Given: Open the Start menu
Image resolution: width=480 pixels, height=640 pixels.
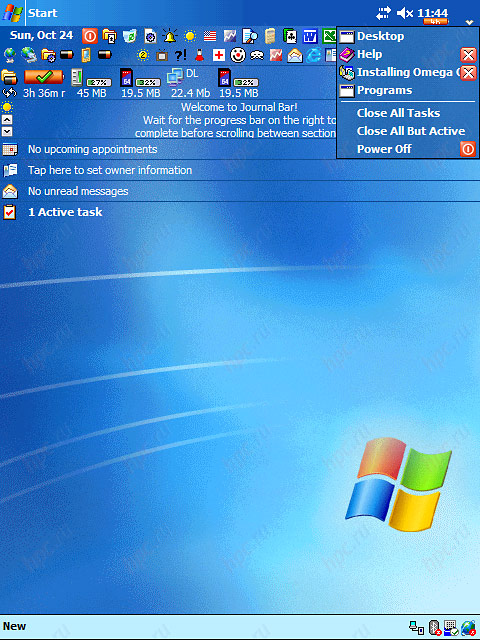Looking at the screenshot, I should coord(29,13).
